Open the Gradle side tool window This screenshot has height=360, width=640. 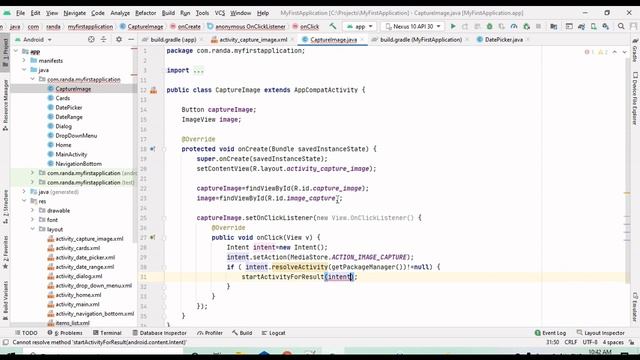coord(635,50)
